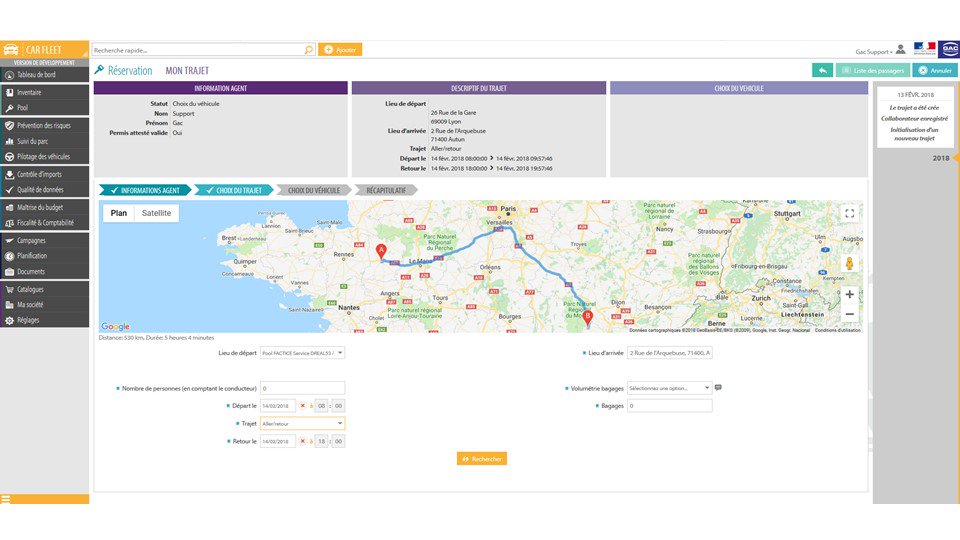
Task: Click the user profile icon
Action: (x=901, y=50)
